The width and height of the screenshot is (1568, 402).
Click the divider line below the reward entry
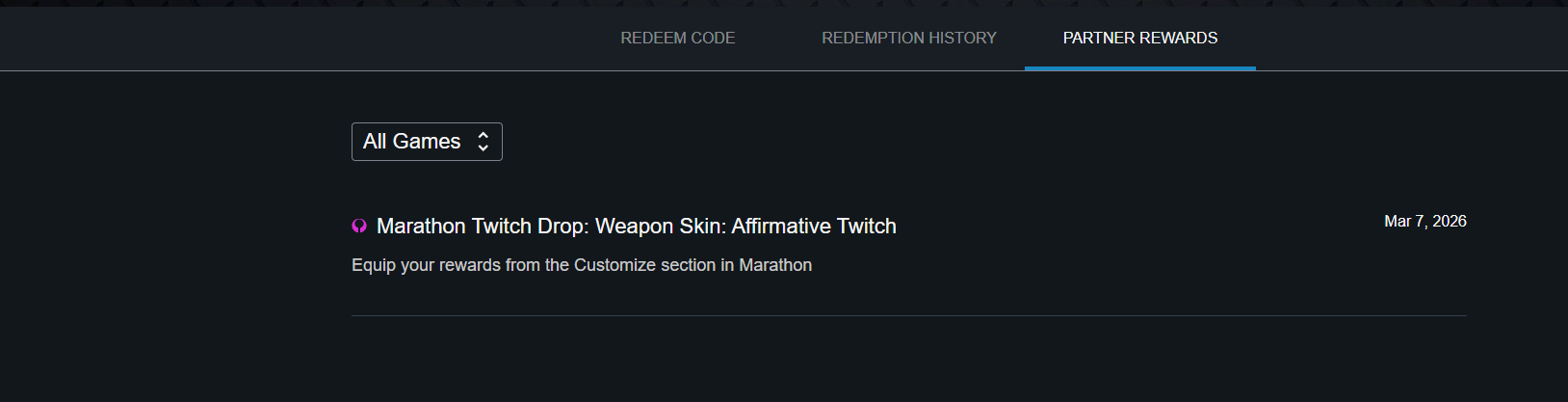pos(908,315)
